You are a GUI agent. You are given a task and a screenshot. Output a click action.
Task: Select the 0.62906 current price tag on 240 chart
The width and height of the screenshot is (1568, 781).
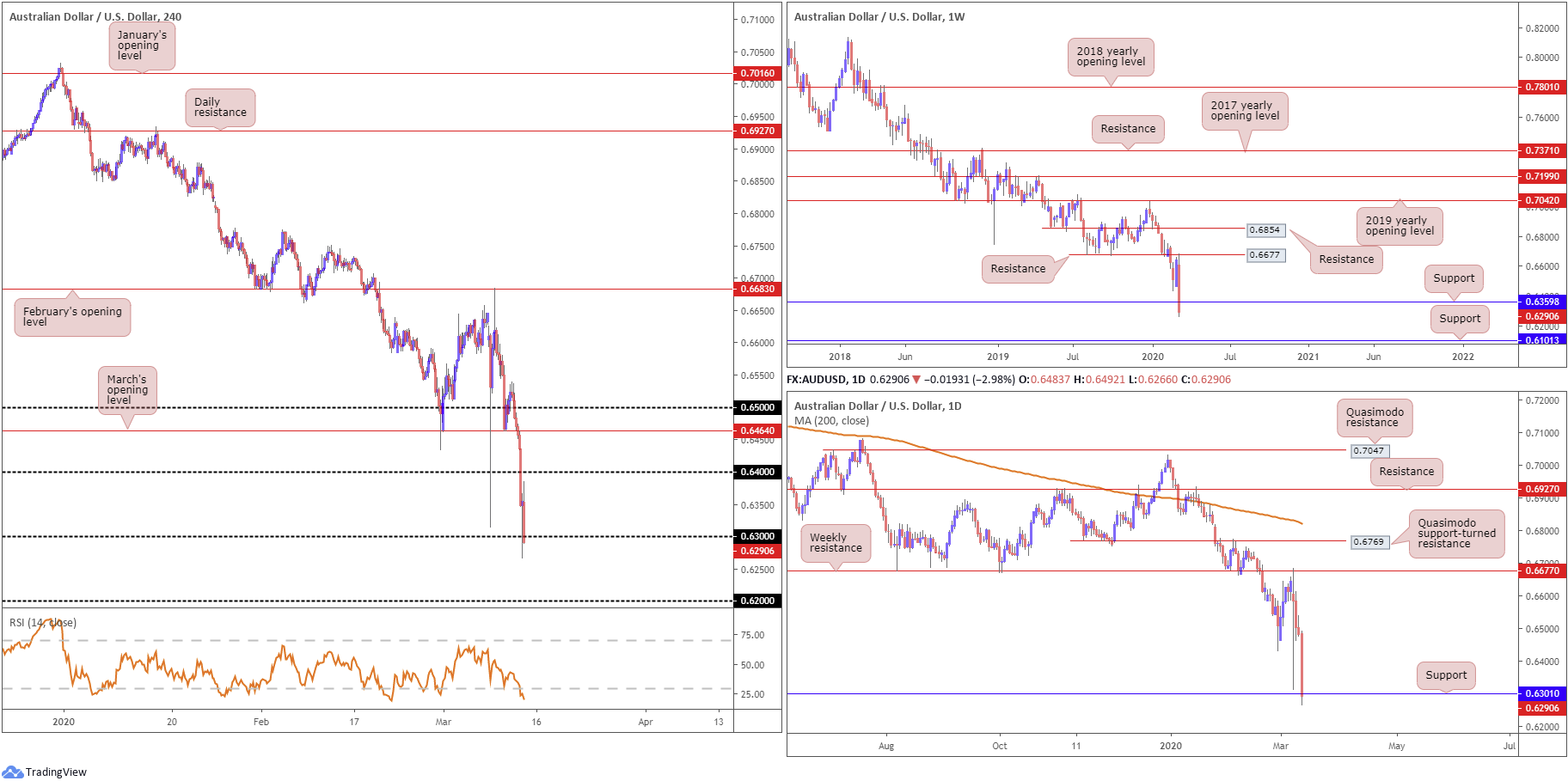(x=758, y=551)
